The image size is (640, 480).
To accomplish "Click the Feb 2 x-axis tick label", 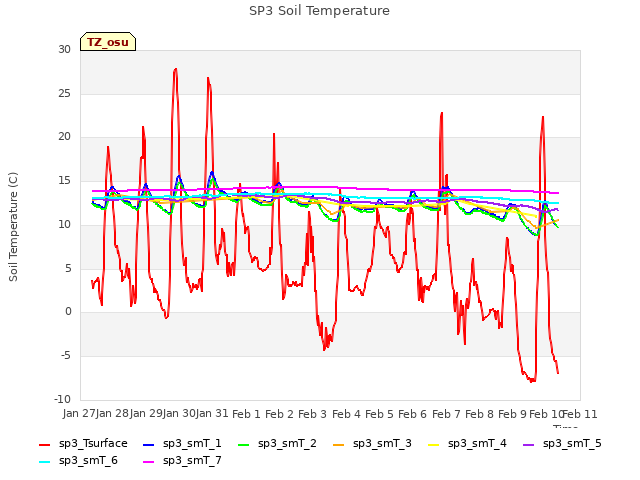I will tap(280, 414).
